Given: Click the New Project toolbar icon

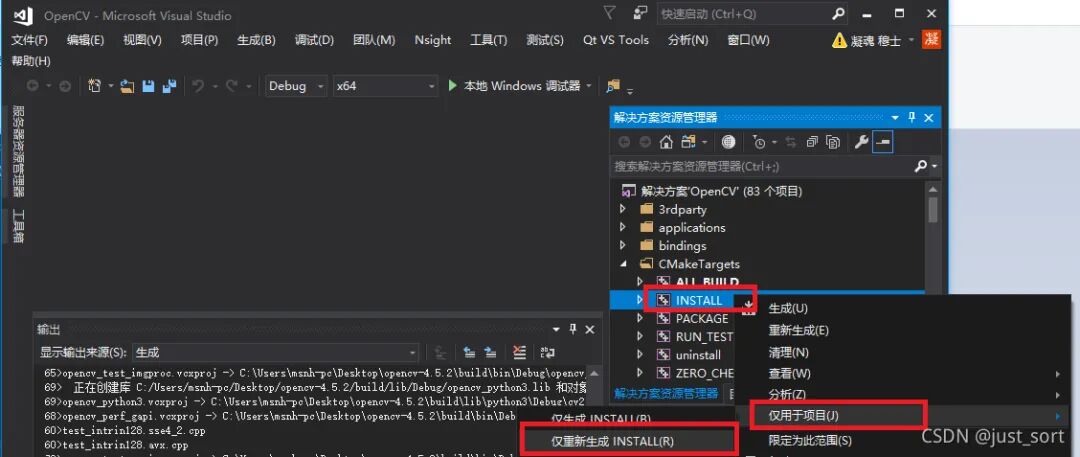Looking at the screenshot, I should [94, 86].
